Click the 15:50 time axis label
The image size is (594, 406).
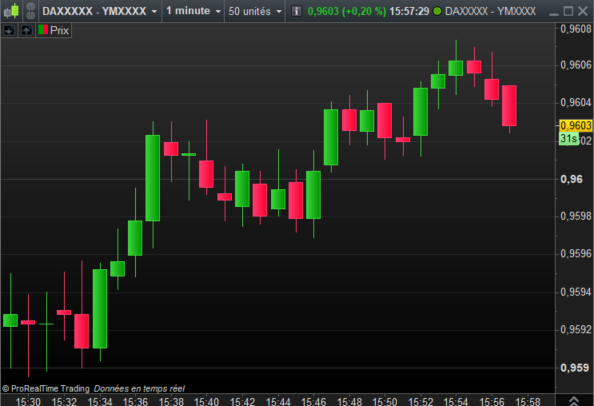click(x=385, y=401)
